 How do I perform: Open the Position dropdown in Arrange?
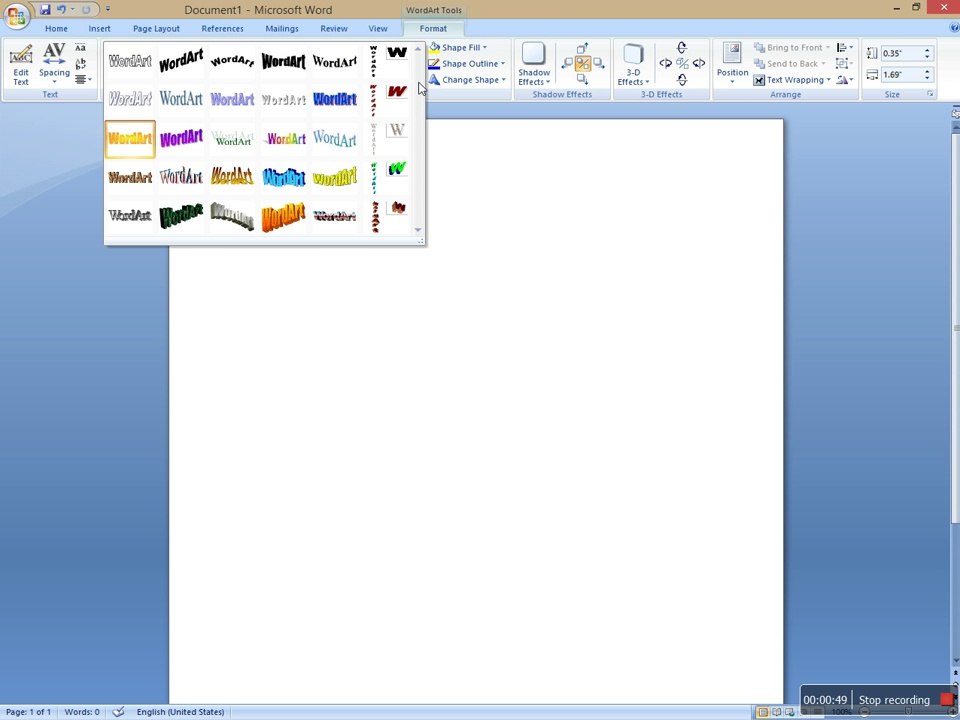(x=732, y=64)
